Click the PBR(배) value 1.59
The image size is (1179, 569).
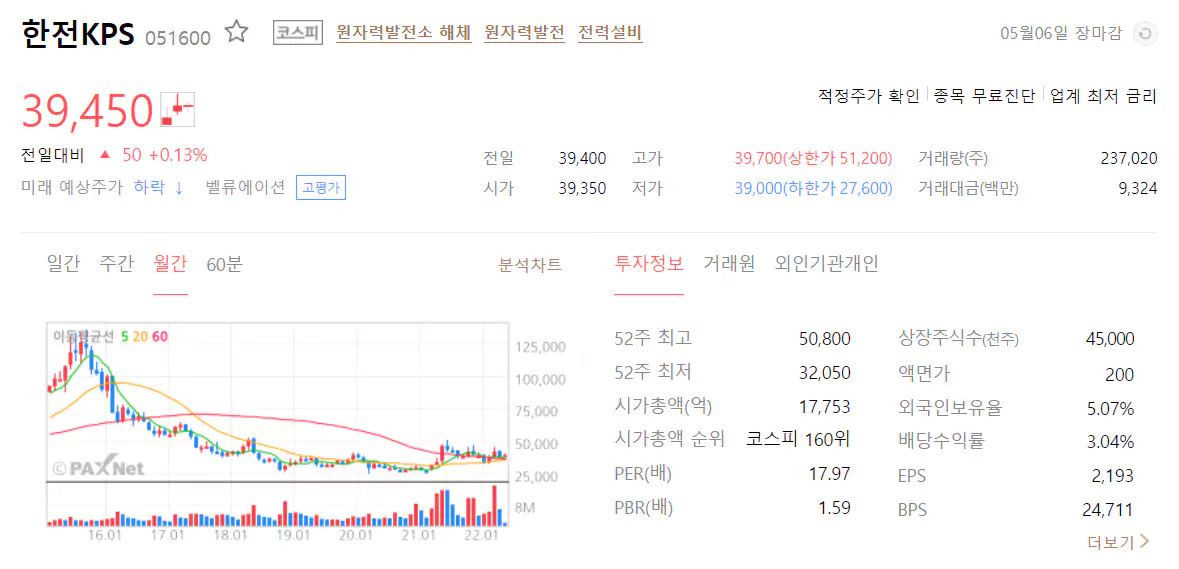pyautogui.click(x=835, y=507)
